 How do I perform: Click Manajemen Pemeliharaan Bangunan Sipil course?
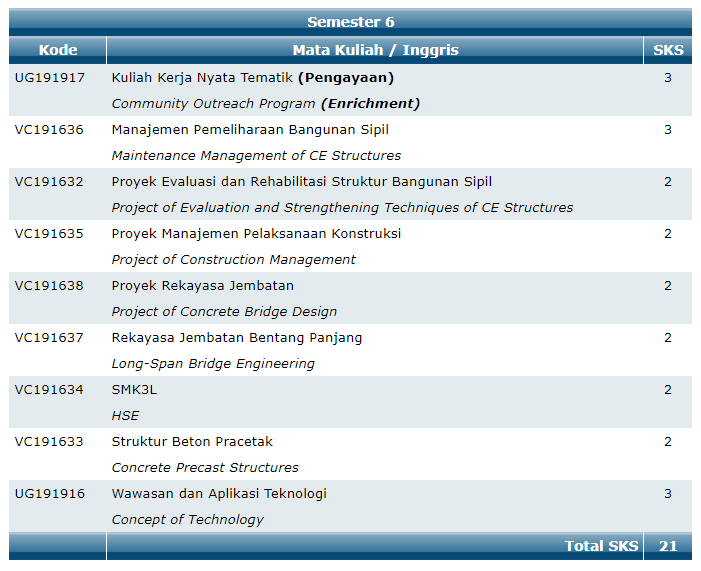pyautogui.click(x=250, y=130)
